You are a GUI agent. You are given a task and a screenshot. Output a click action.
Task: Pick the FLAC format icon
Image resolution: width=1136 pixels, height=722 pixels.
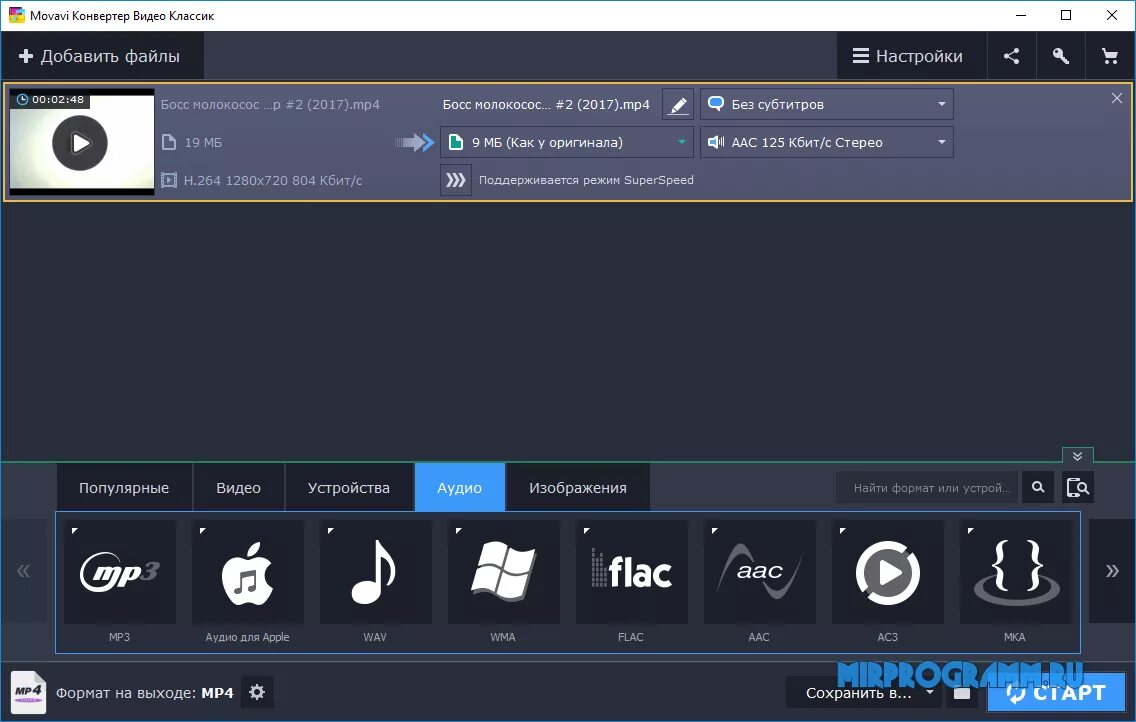pyautogui.click(x=632, y=571)
